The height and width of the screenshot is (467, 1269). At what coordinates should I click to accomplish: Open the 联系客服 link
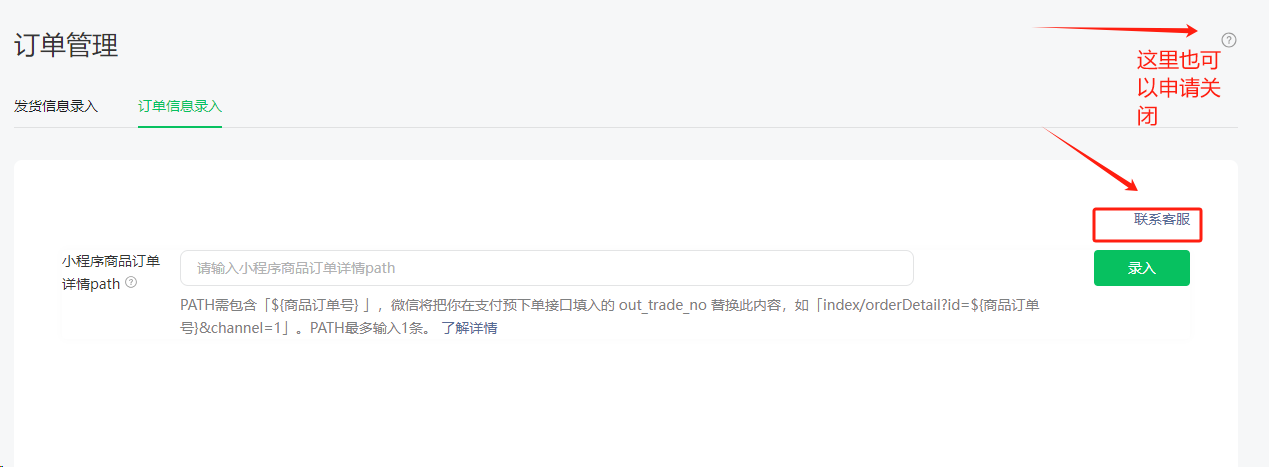tap(1162, 219)
